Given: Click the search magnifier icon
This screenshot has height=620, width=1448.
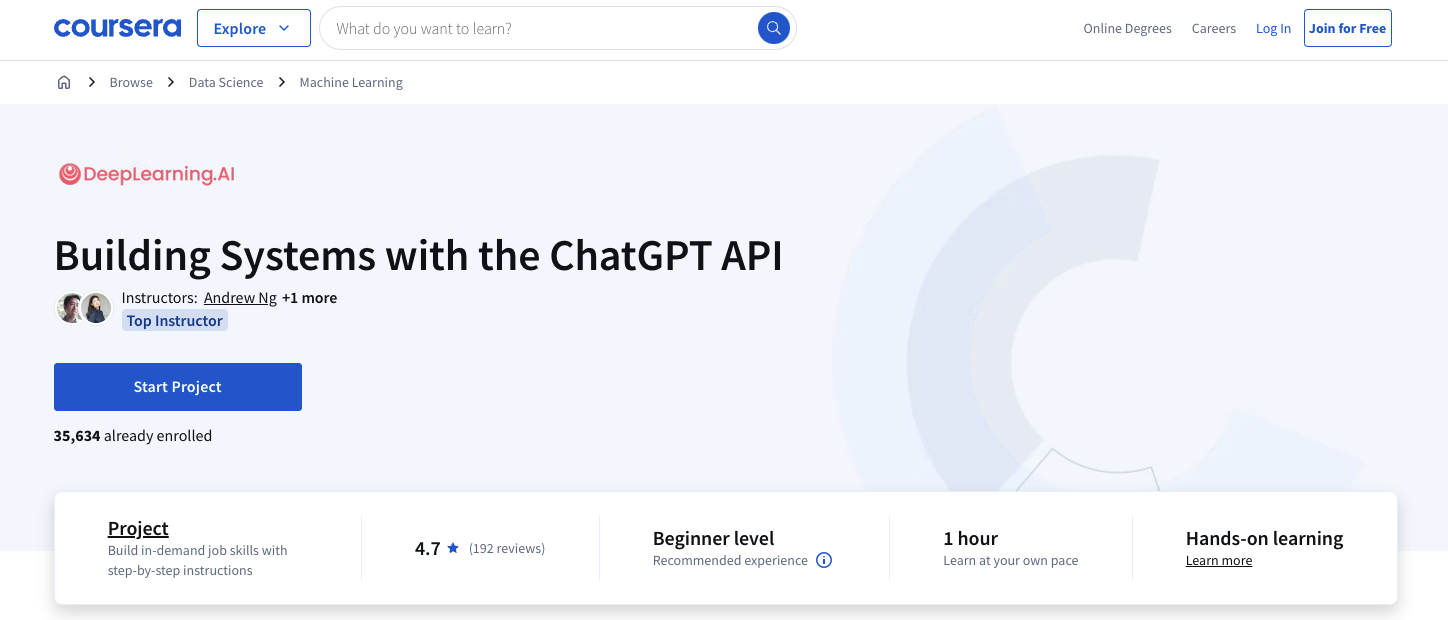Looking at the screenshot, I should (x=773, y=28).
